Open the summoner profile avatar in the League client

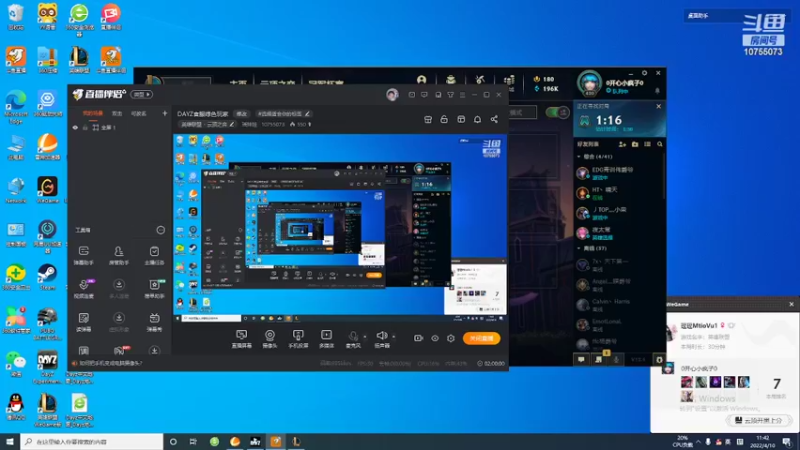[x=589, y=83]
